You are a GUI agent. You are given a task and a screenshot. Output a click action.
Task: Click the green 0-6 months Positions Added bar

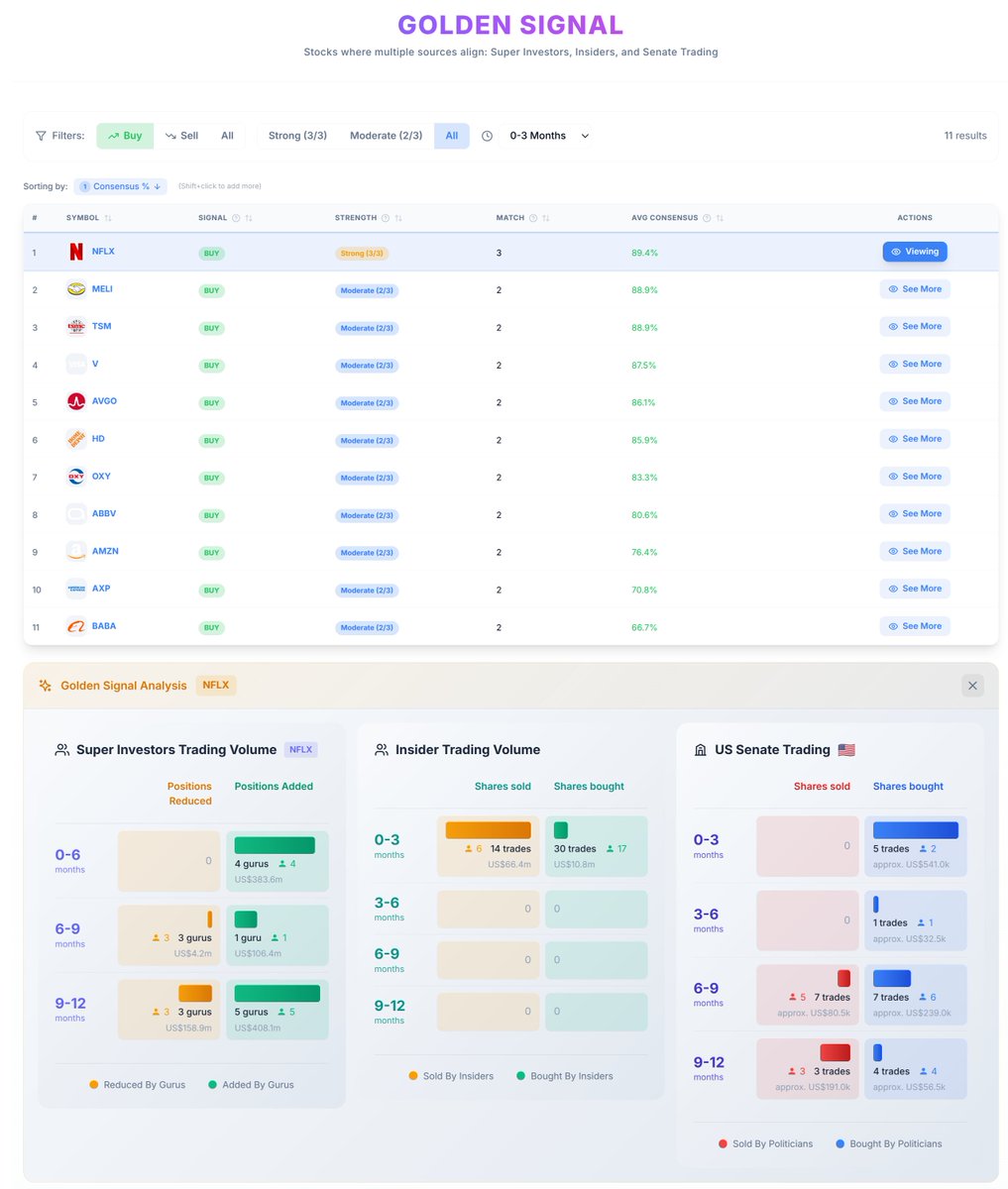275,845
